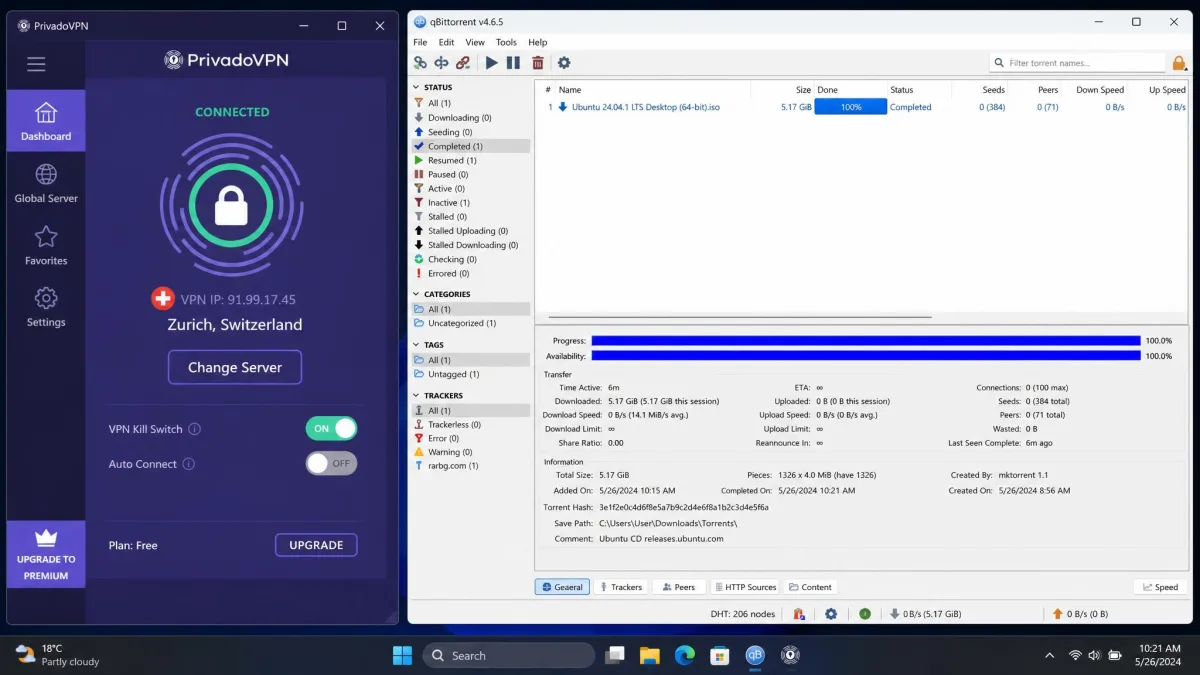
Task: Click the PrivadoVPN hamburger menu icon
Action: [x=36, y=64]
